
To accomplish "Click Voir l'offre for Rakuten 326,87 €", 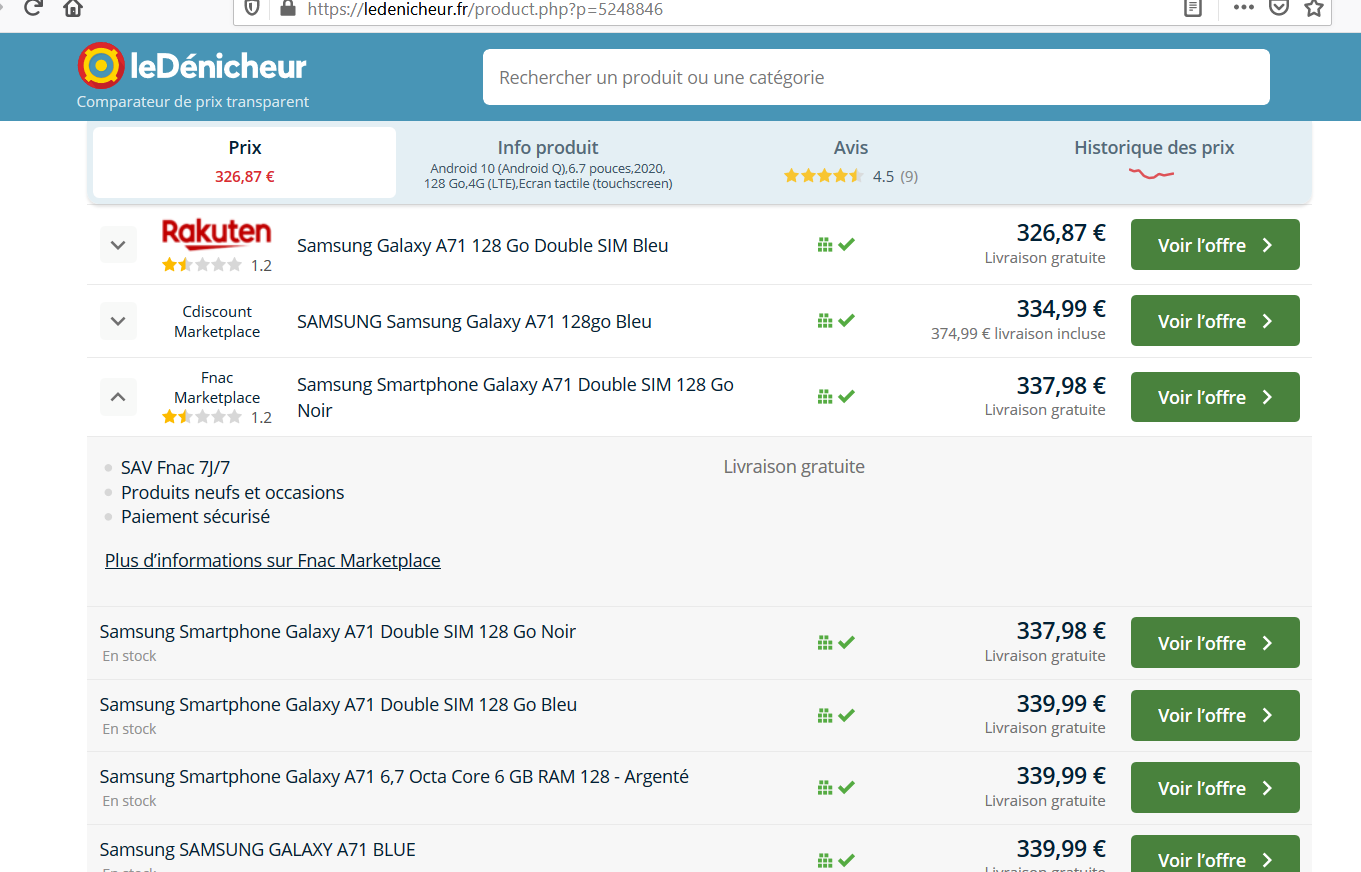I will [1215, 245].
